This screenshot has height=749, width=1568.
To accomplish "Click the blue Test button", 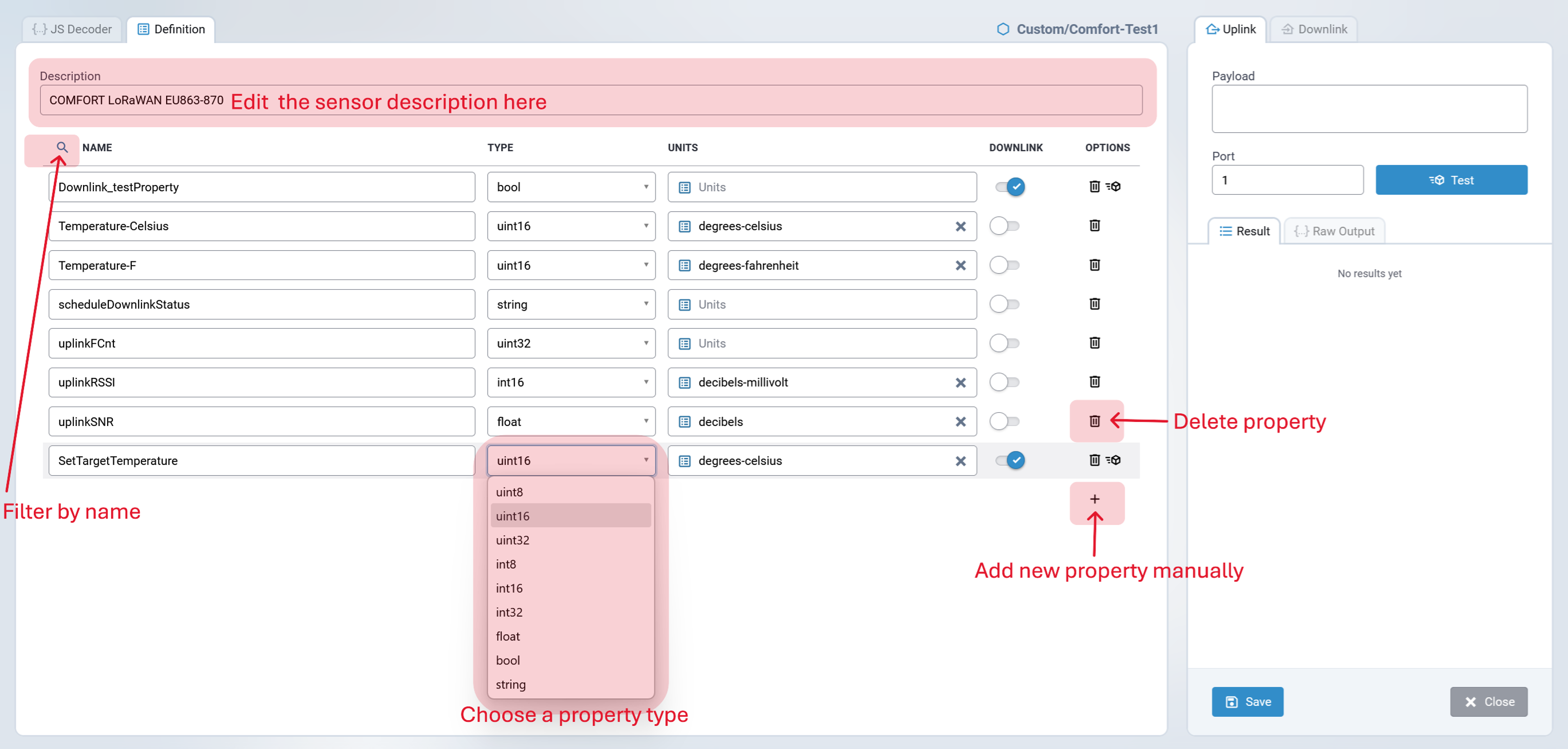I will tap(1451, 180).
